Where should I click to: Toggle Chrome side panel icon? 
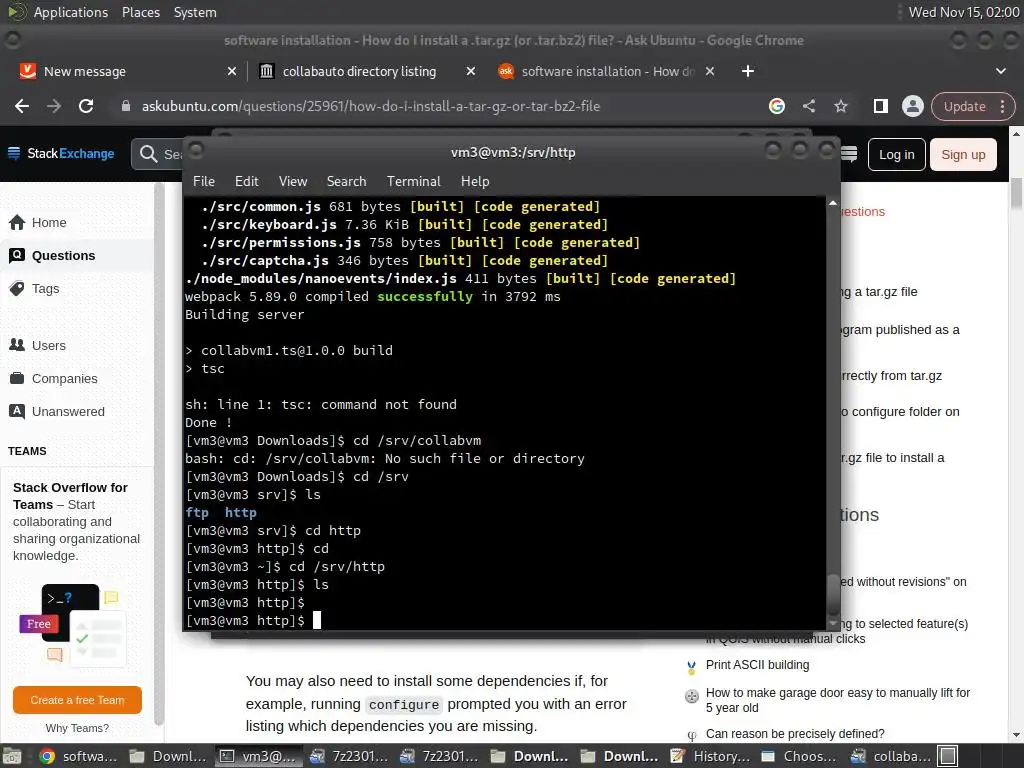[x=880, y=106]
